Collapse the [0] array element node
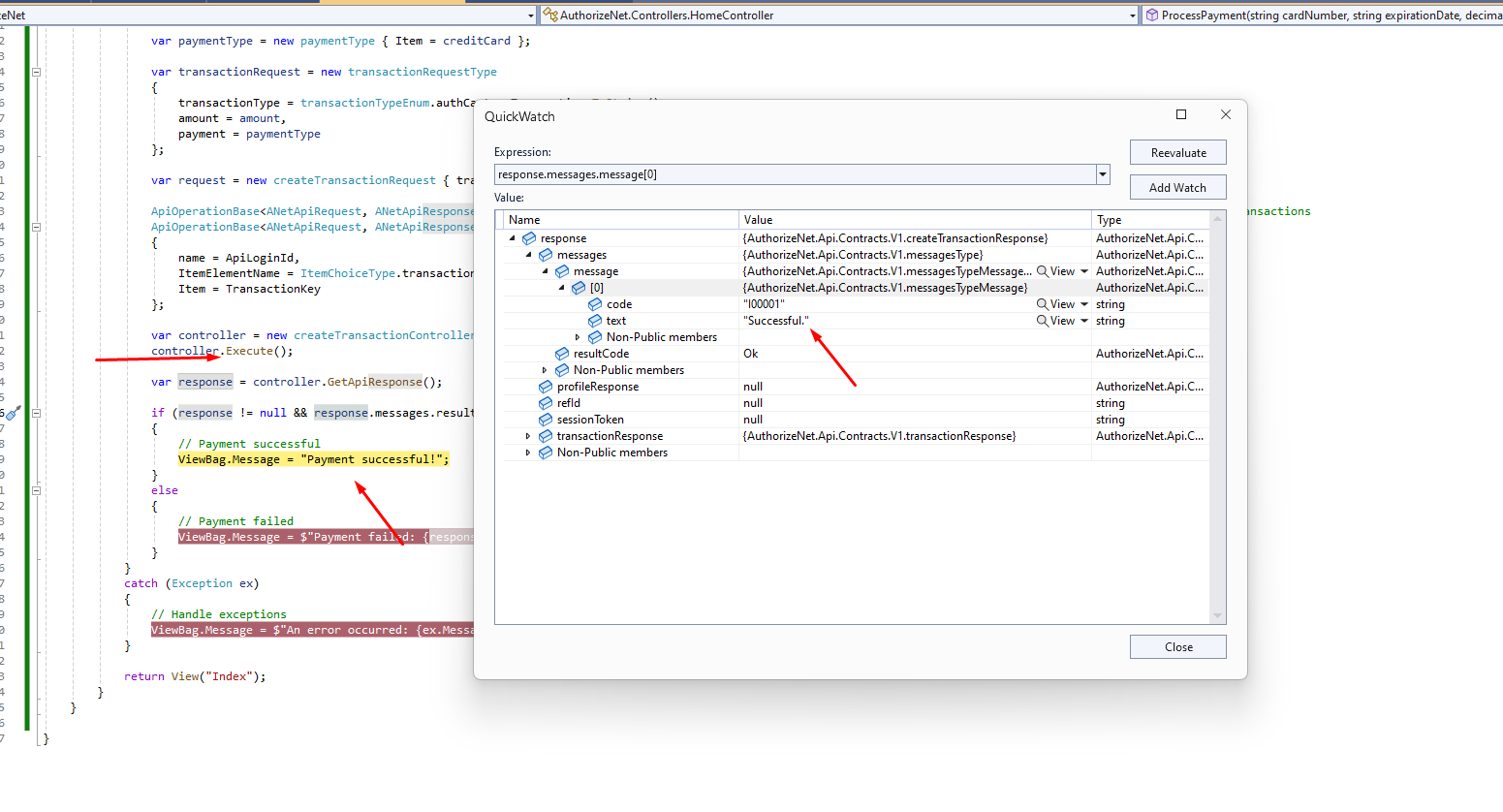The image size is (1503, 812). pyautogui.click(x=561, y=288)
